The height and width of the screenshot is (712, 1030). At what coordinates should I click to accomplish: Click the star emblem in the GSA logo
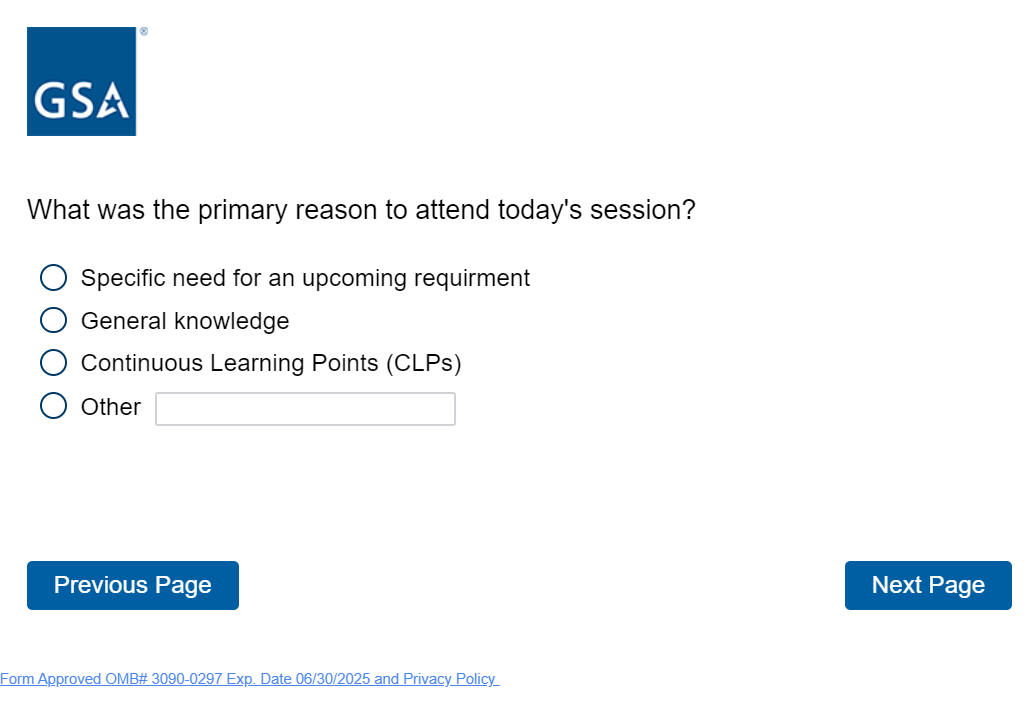[x=115, y=101]
